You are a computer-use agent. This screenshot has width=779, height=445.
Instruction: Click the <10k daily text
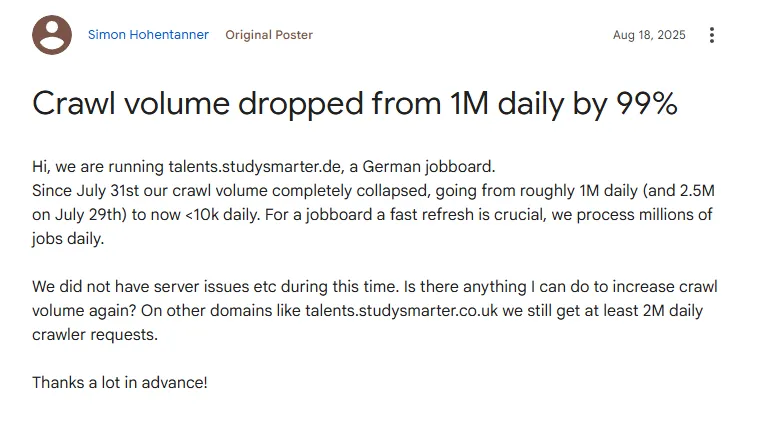[222, 215]
